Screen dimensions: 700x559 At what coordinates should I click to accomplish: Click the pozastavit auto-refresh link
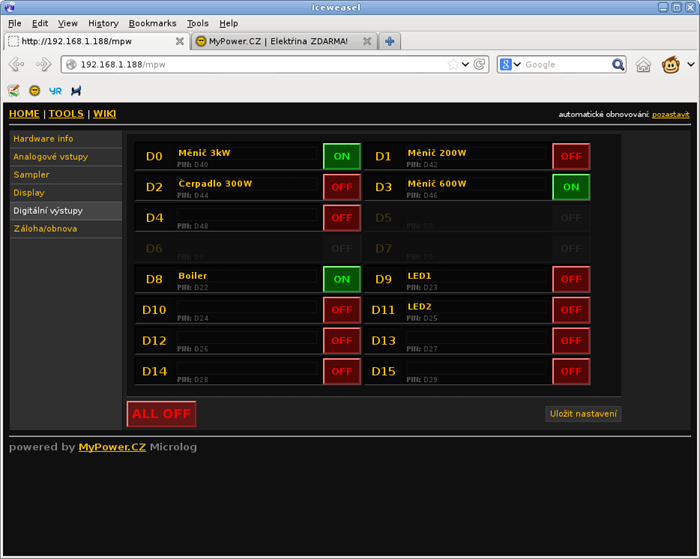pos(670,115)
